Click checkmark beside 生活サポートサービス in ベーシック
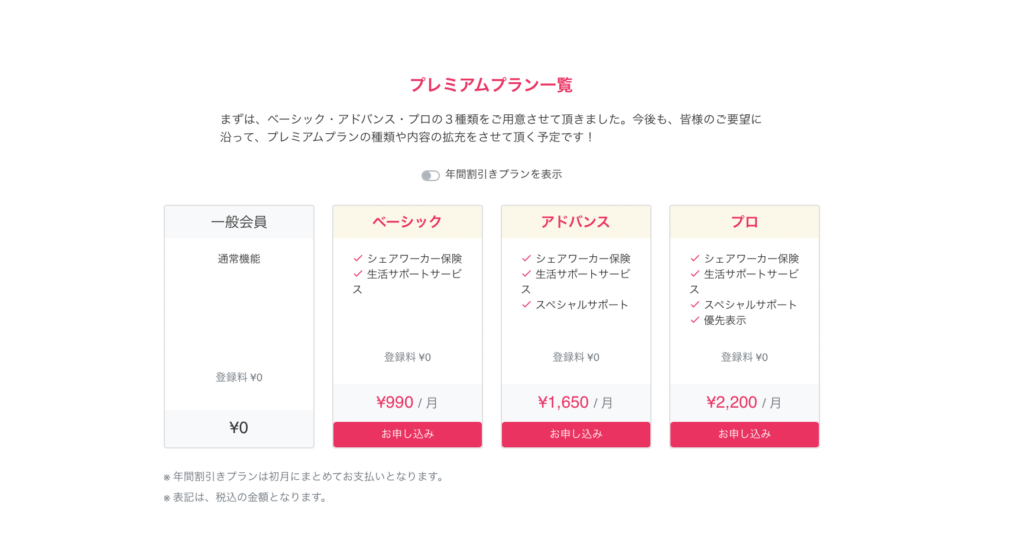The height and width of the screenshot is (555, 1024). (x=358, y=274)
